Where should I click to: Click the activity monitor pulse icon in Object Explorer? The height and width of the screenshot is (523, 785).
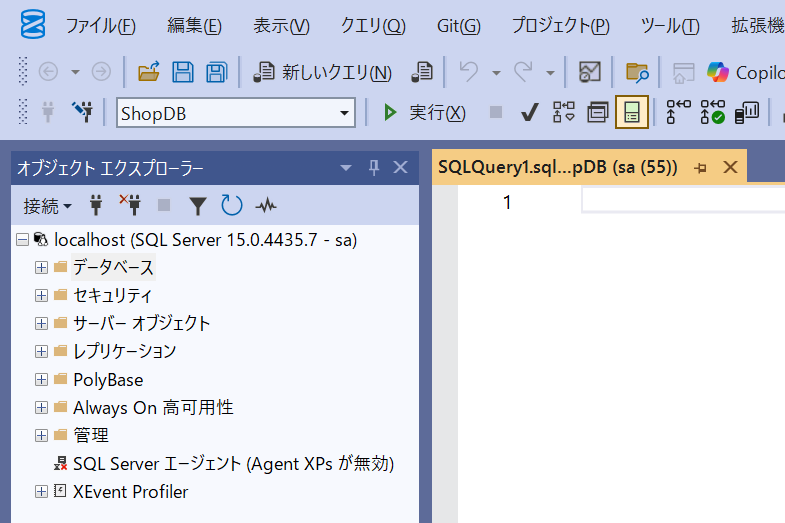(x=266, y=205)
